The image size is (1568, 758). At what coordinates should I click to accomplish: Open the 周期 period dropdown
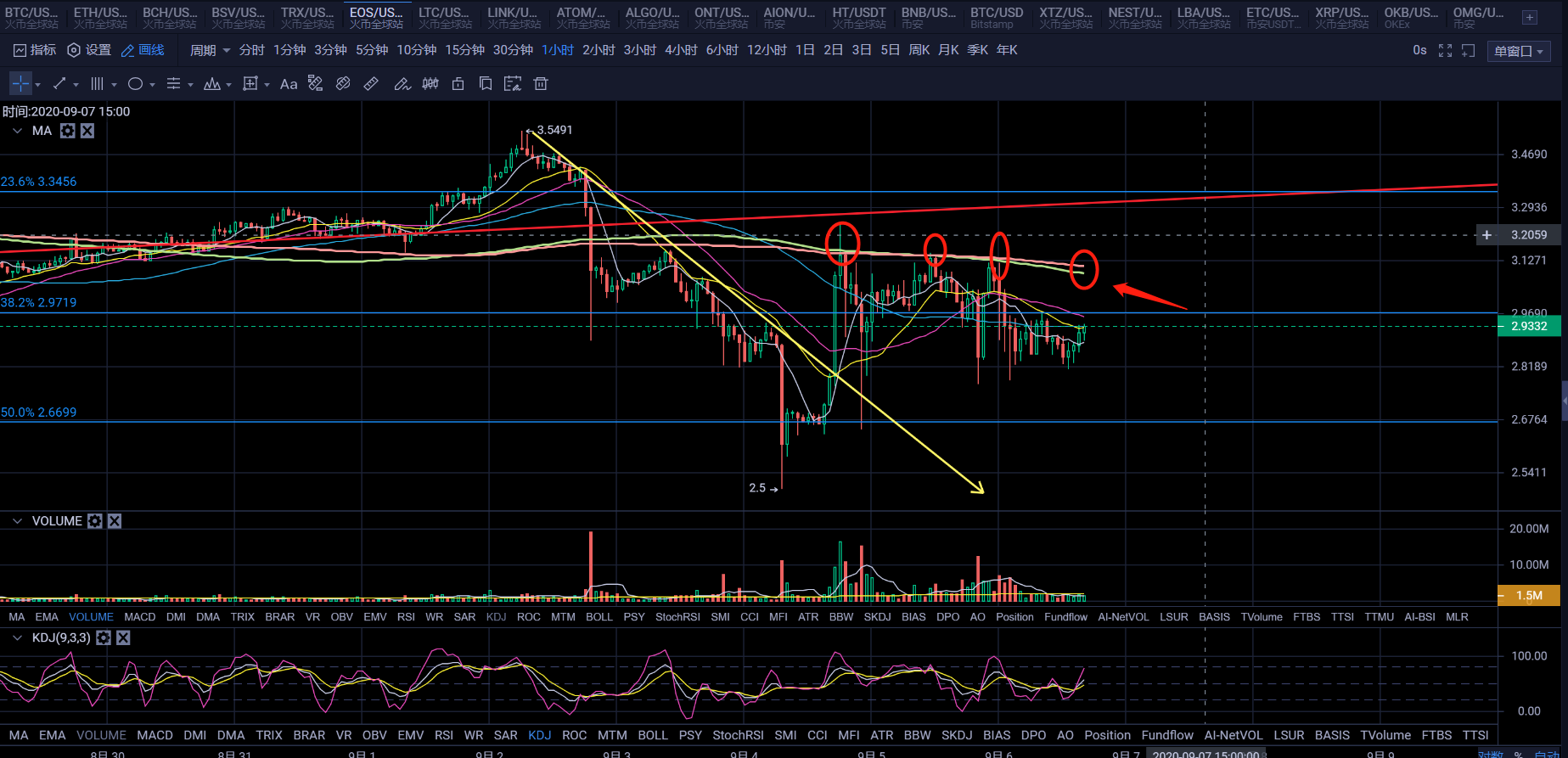point(210,50)
